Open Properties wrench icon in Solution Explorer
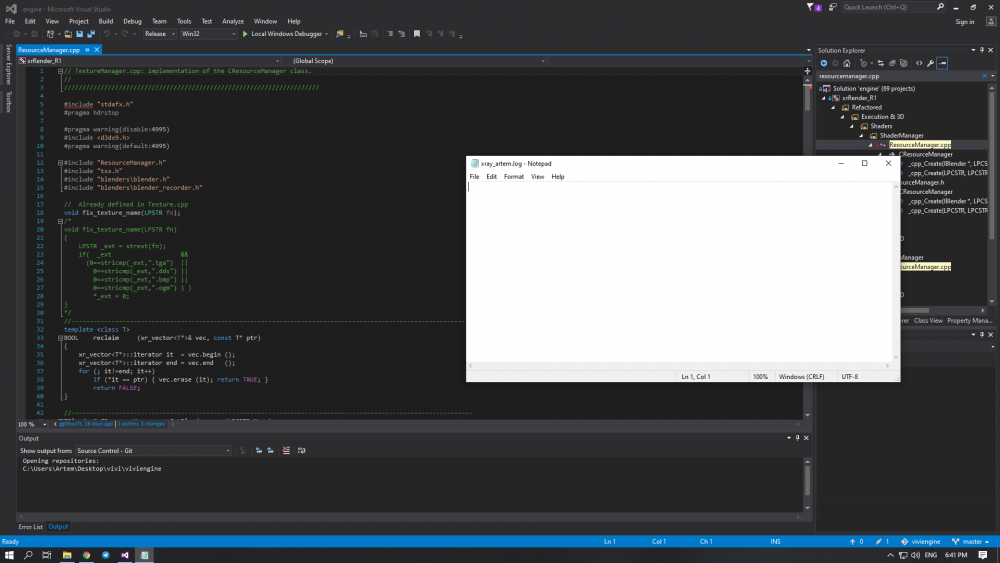Screen dimensions: 1000x563 [x=930, y=63]
